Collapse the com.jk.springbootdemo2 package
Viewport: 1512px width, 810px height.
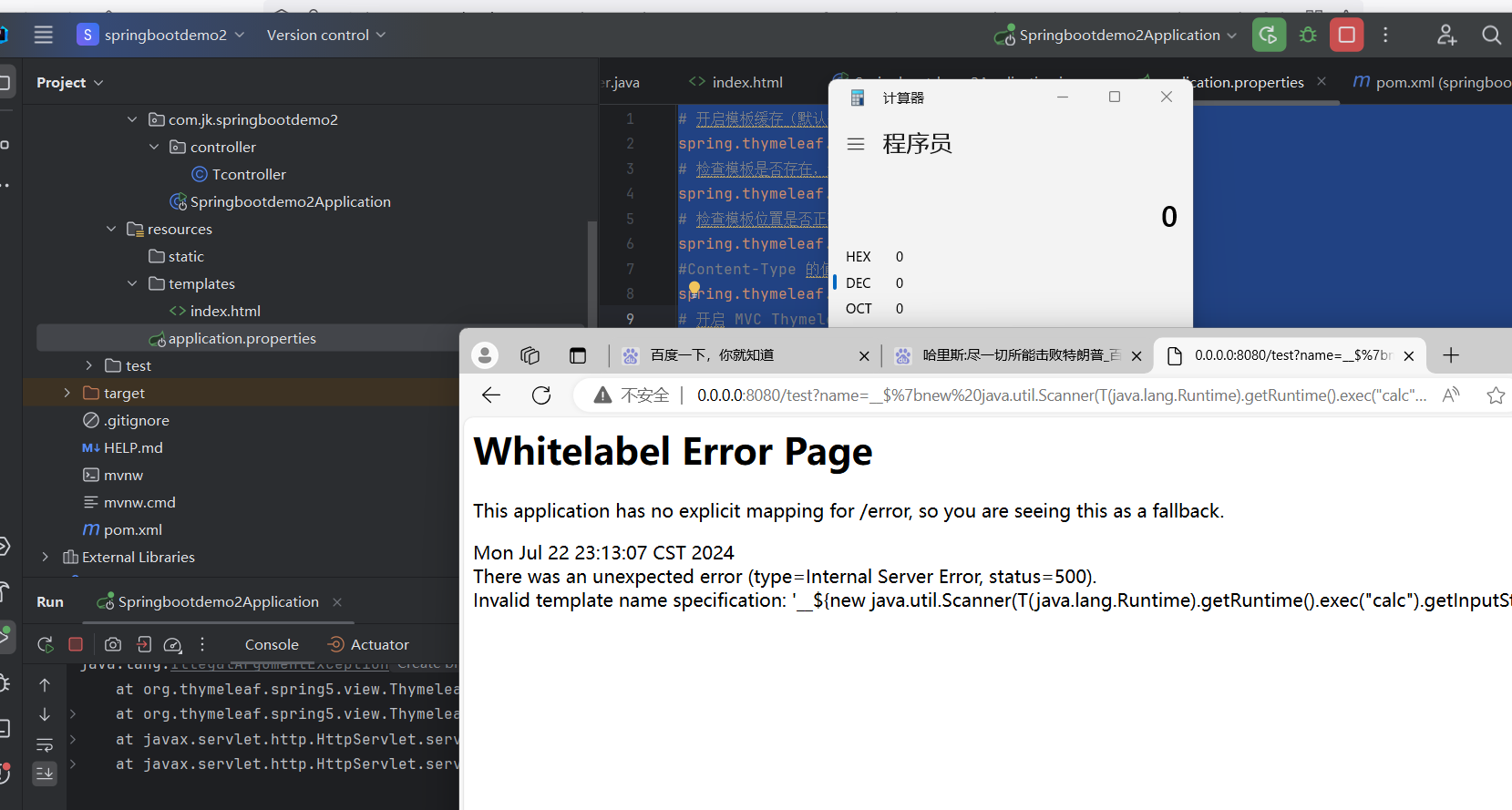coord(132,119)
